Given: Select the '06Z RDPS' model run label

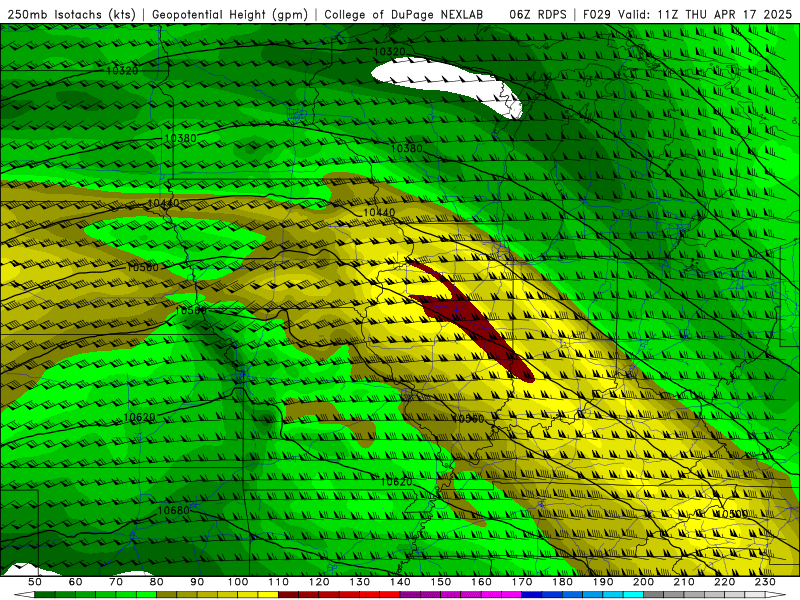Looking at the screenshot, I should click(x=538, y=15).
